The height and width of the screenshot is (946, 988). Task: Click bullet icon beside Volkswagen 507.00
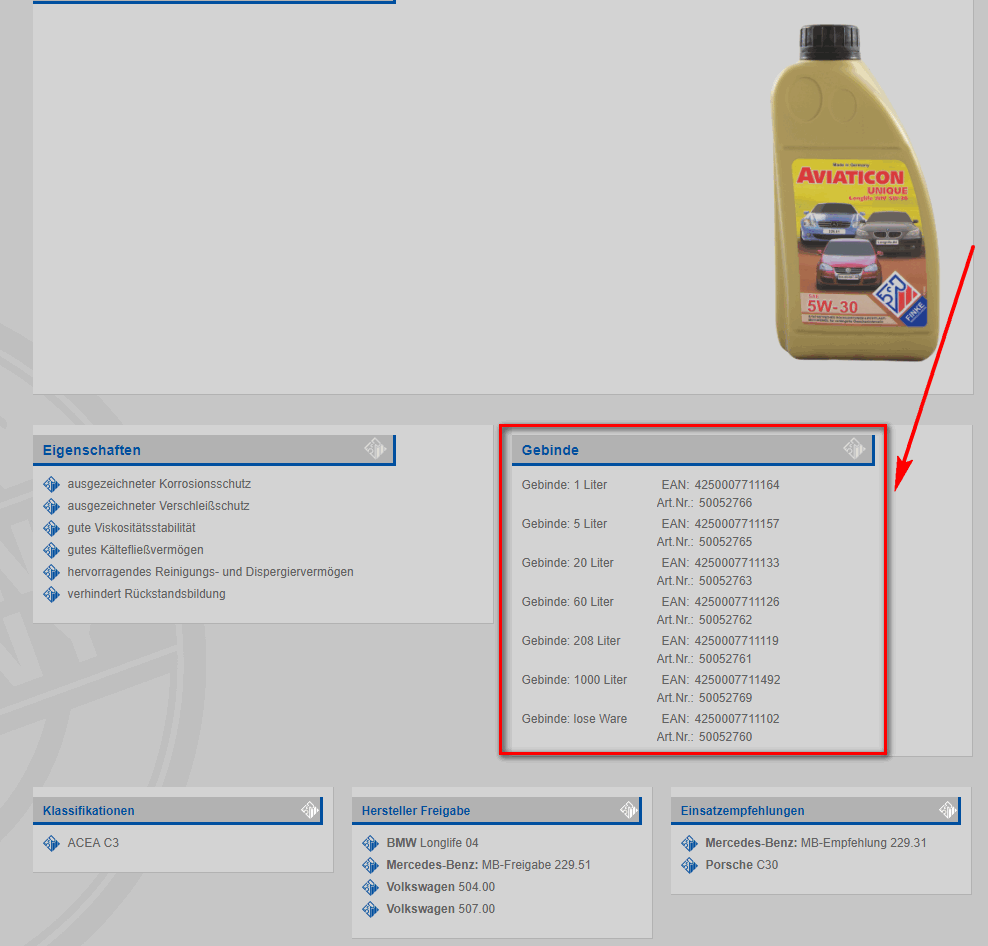(370, 909)
